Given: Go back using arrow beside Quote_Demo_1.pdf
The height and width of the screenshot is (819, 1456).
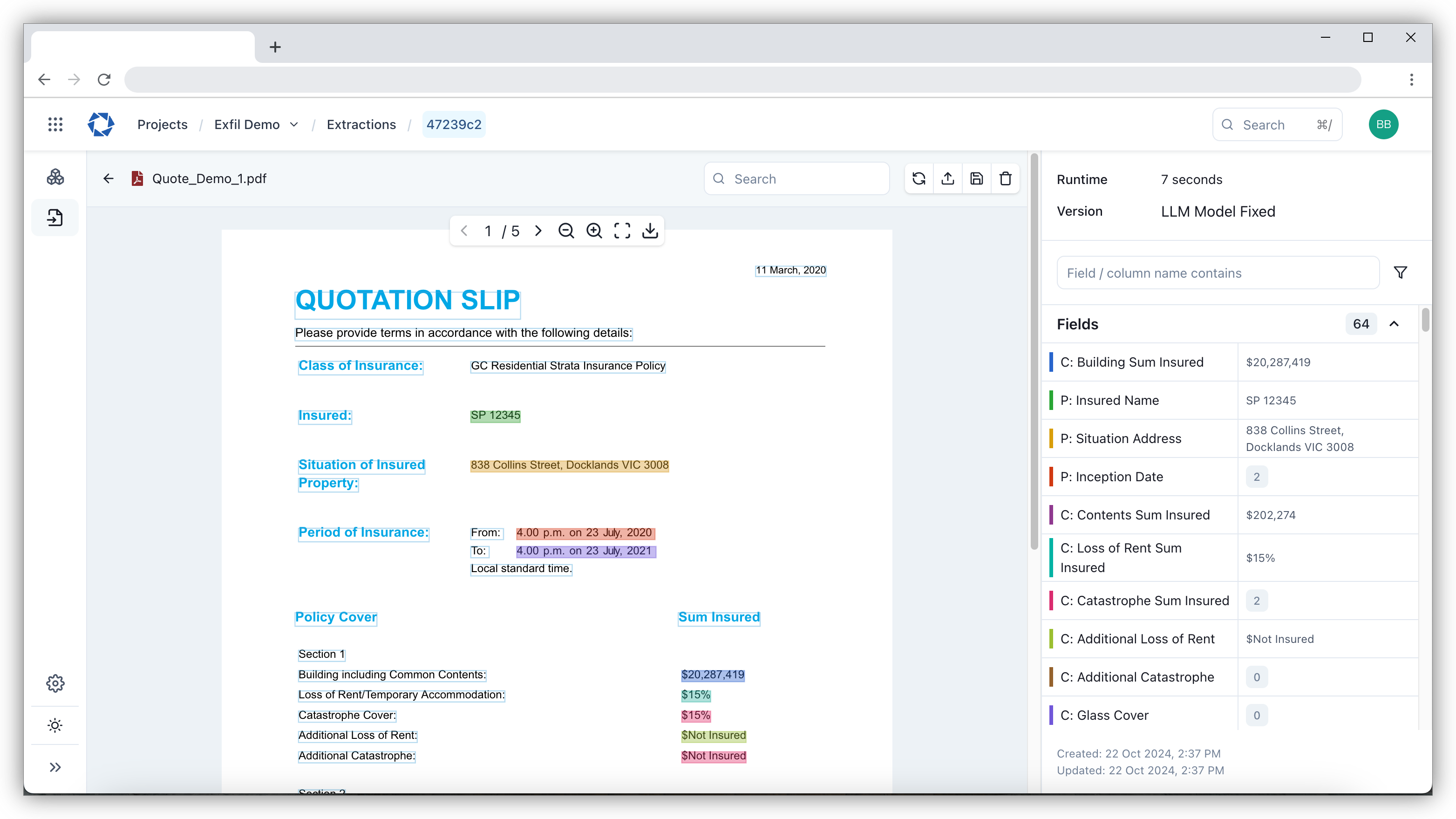Looking at the screenshot, I should click(x=109, y=178).
